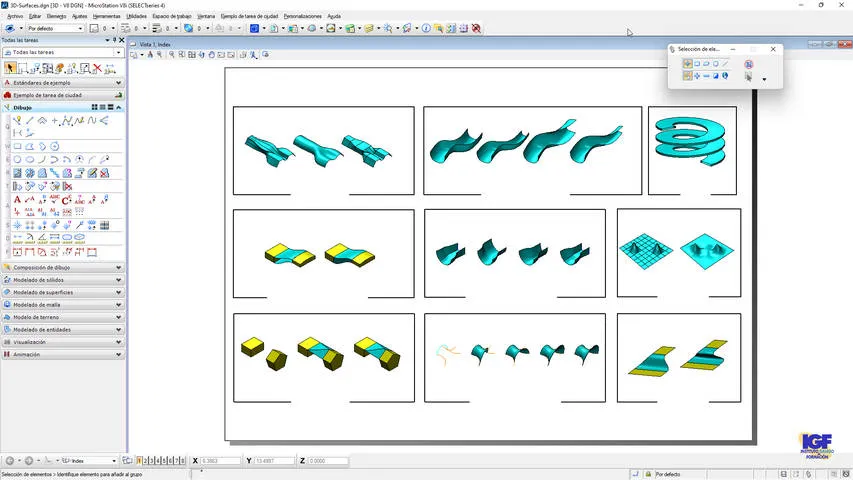Click the previous view back arrow
This screenshot has height=480, width=853.
[10, 460]
